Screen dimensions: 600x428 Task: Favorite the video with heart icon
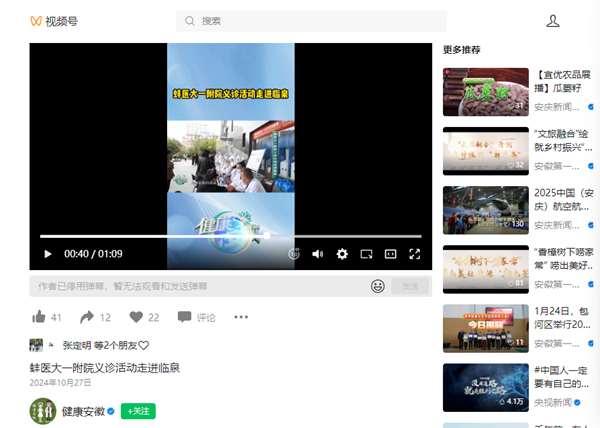click(x=136, y=317)
